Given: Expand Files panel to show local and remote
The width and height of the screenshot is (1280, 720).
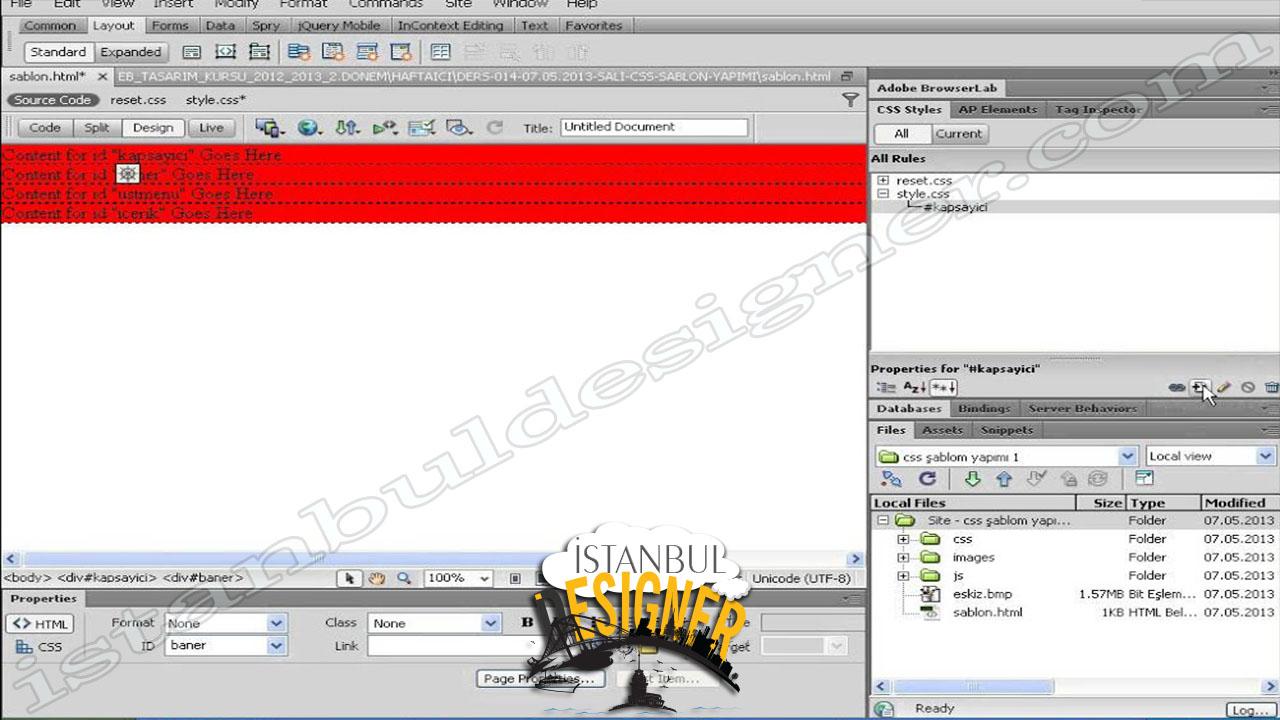Looking at the screenshot, I should tap(1144, 479).
